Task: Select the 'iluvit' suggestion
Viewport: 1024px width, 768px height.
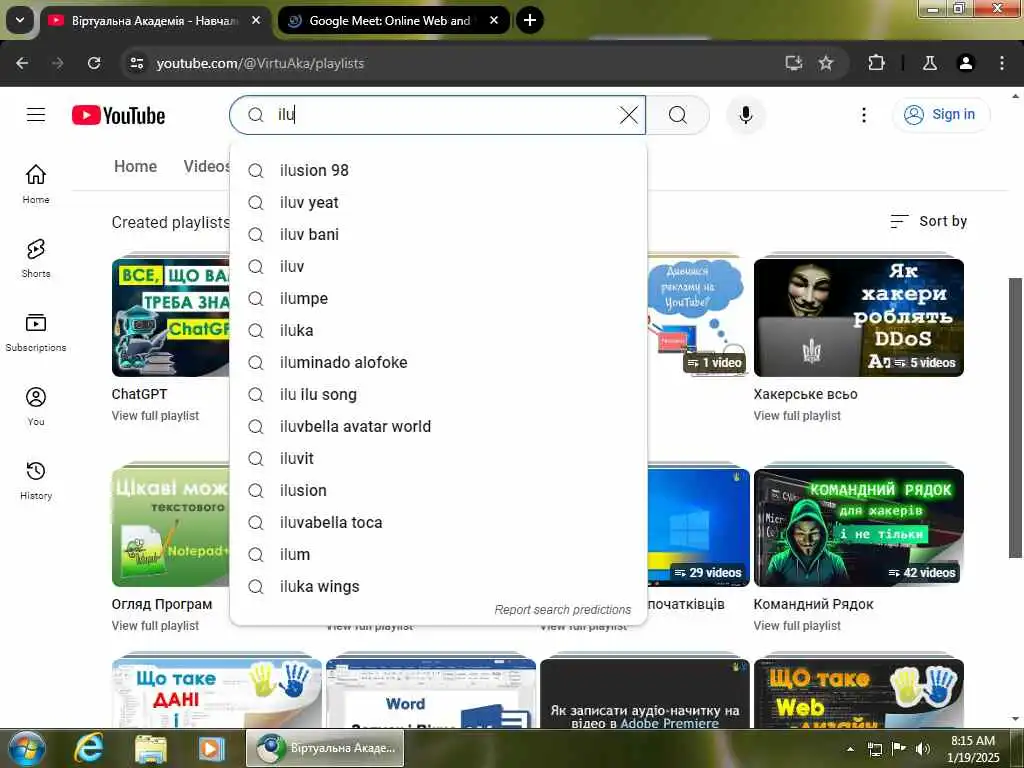Action: coord(438,458)
